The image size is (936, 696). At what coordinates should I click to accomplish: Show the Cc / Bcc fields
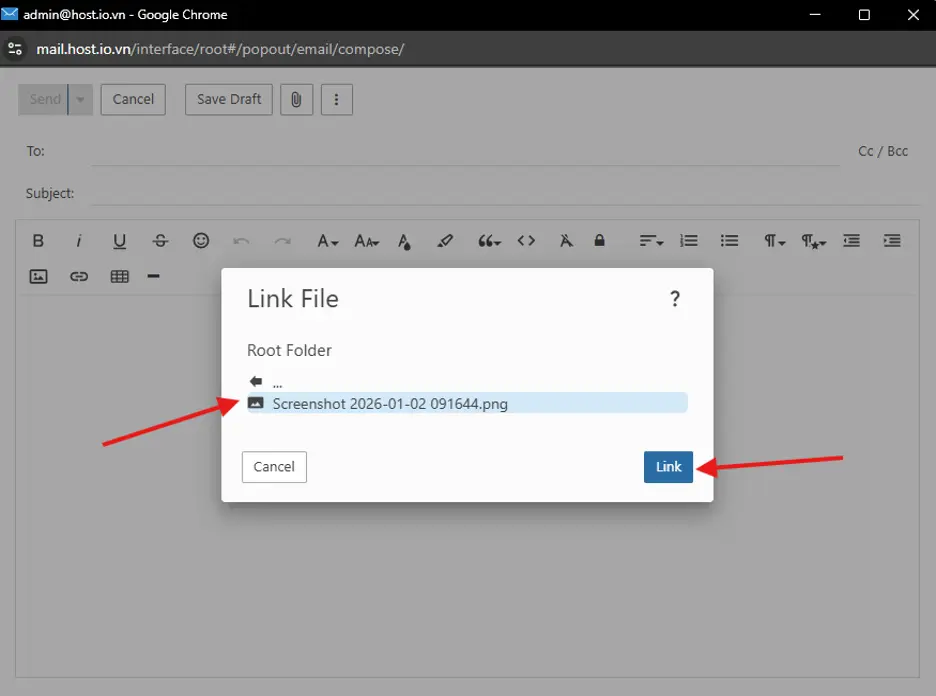pos(883,151)
